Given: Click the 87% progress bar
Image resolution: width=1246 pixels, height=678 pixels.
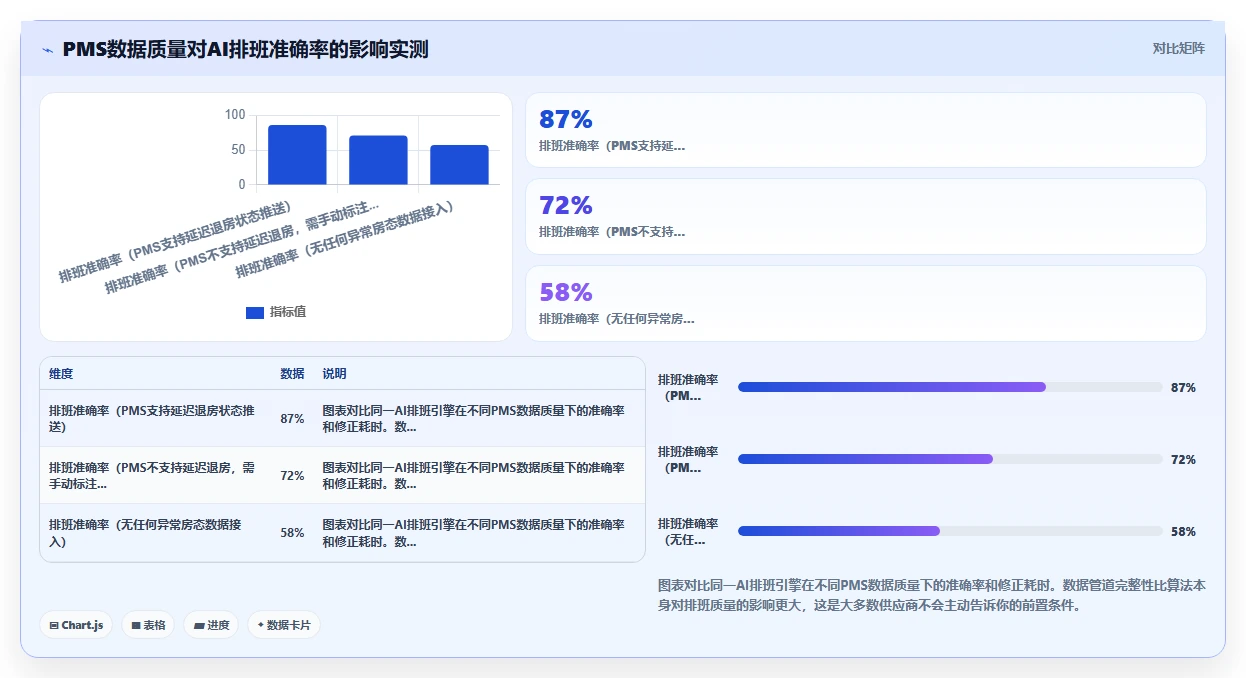Looking at the screenshot, I should click(x=950, y=387).
